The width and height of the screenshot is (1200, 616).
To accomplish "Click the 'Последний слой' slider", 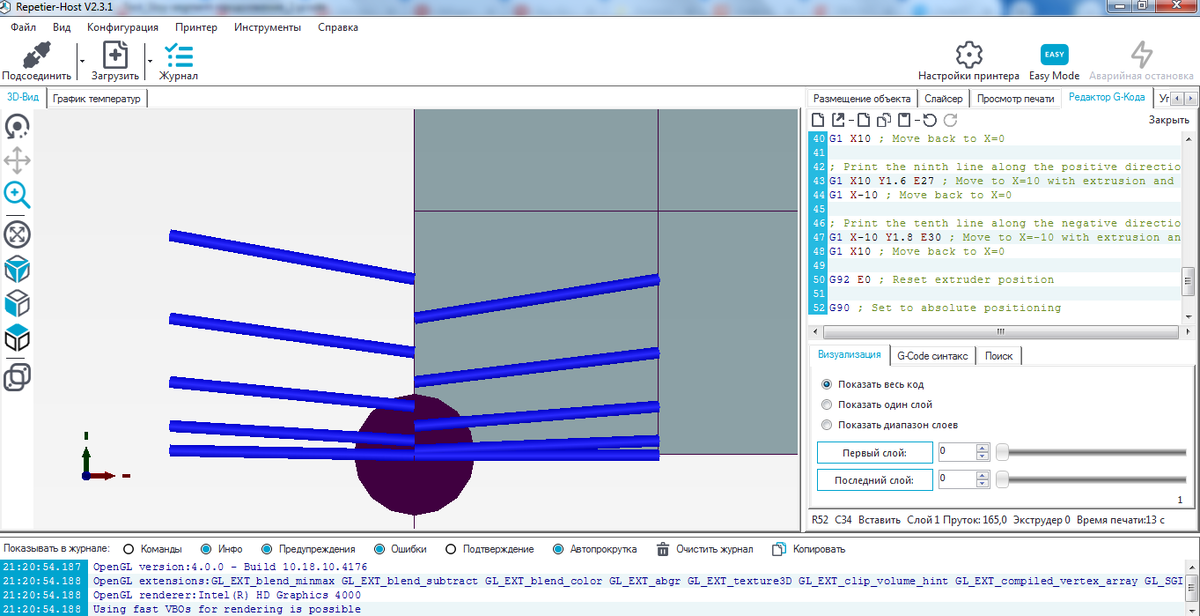I will pyautogui.click(x=1093, y=480).
